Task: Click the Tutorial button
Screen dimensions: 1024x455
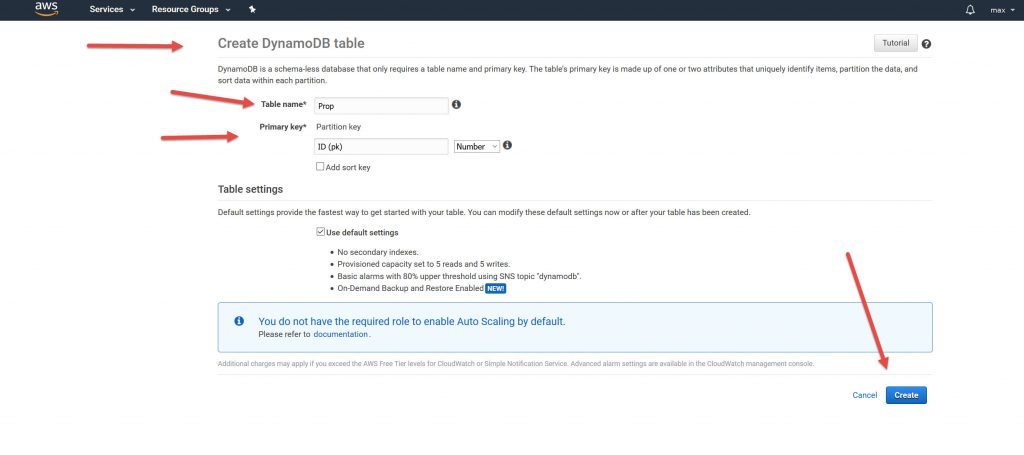Action: pos(895,43)
